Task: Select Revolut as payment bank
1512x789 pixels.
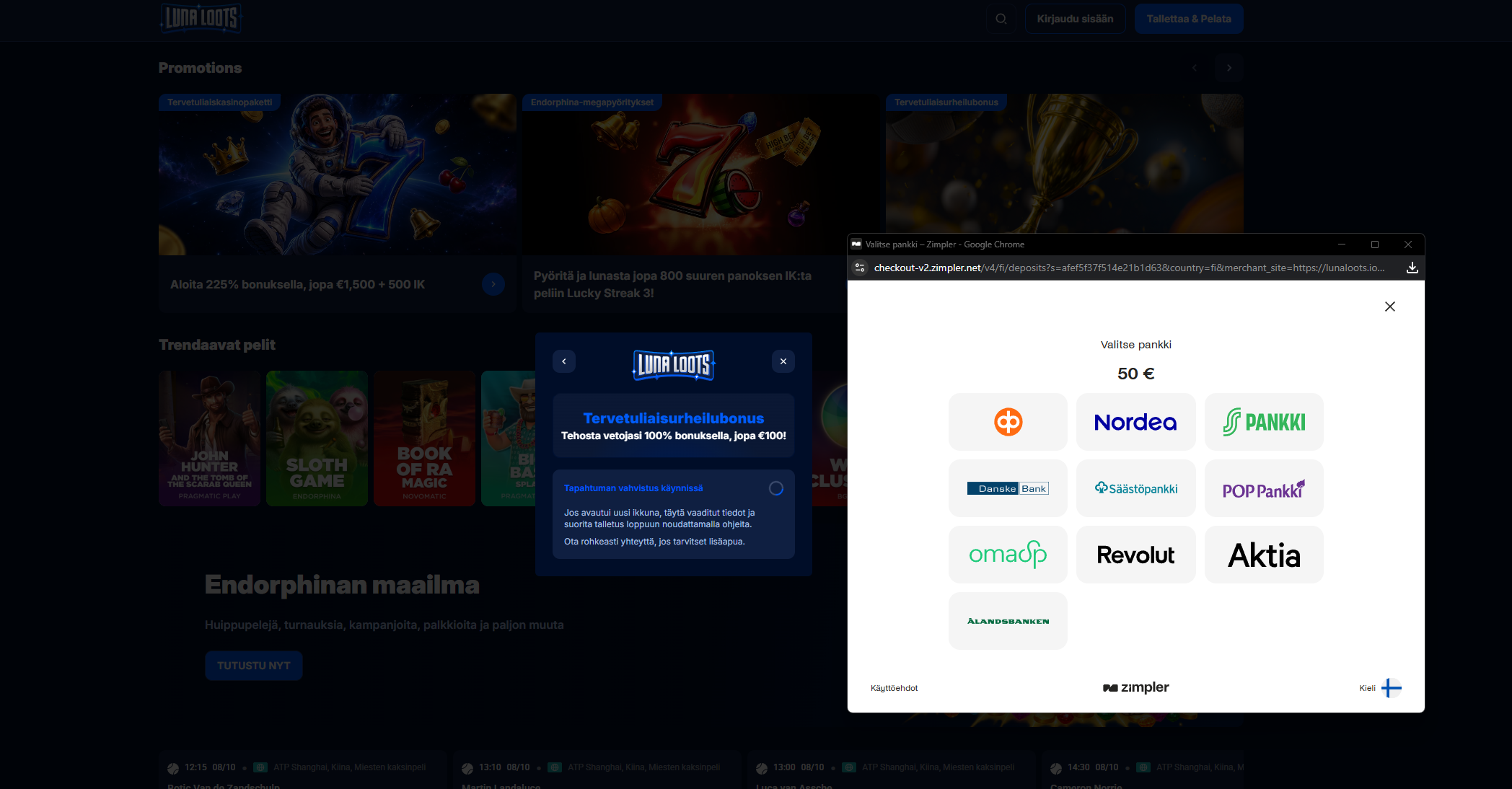Action: pos(1135,555)
